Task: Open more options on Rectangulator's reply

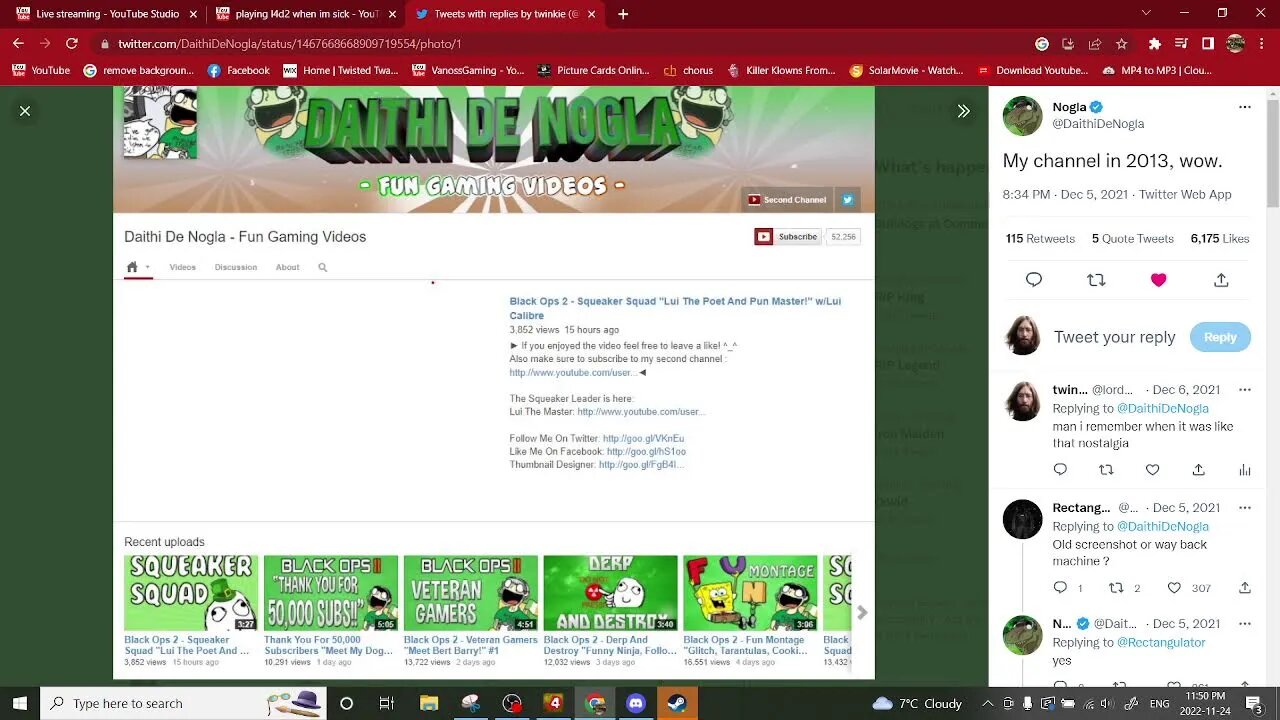Action: pyautogui.click(x=1244, y=508)
